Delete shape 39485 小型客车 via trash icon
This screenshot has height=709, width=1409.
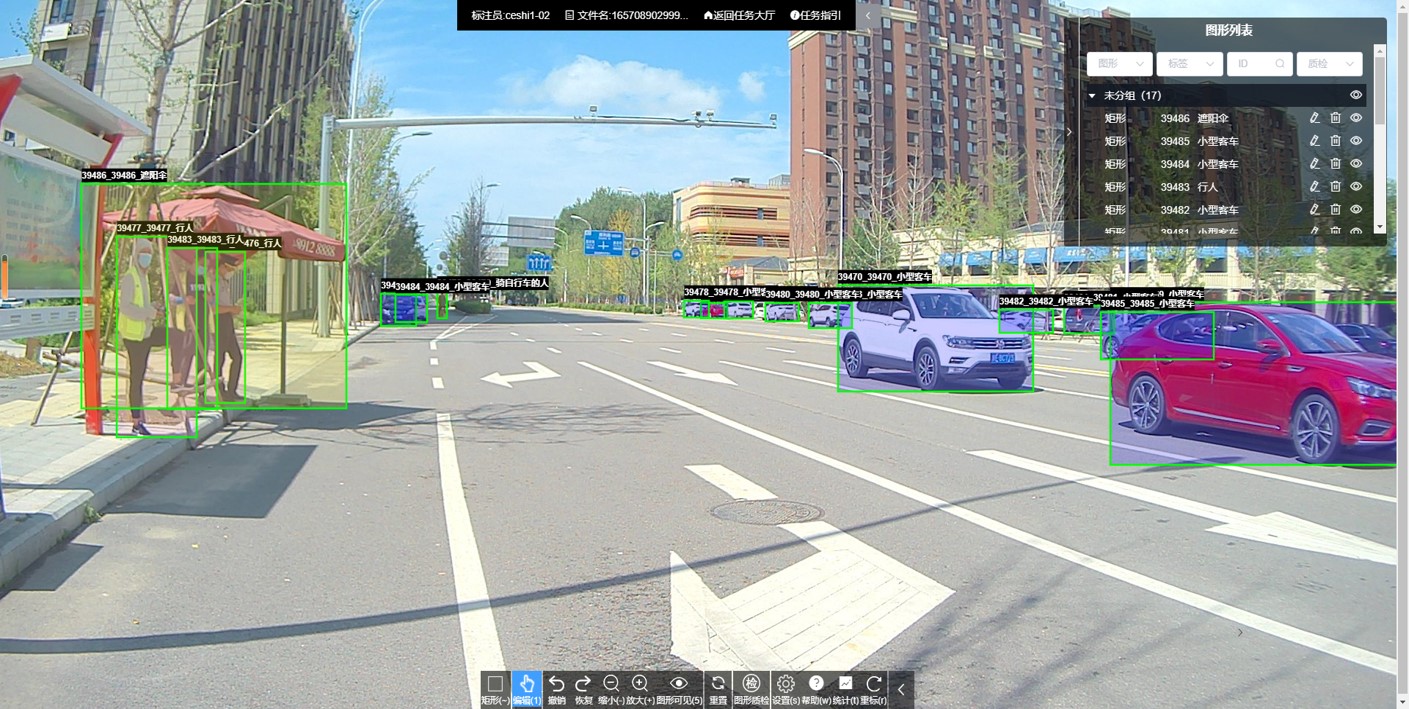(1335, 141)
